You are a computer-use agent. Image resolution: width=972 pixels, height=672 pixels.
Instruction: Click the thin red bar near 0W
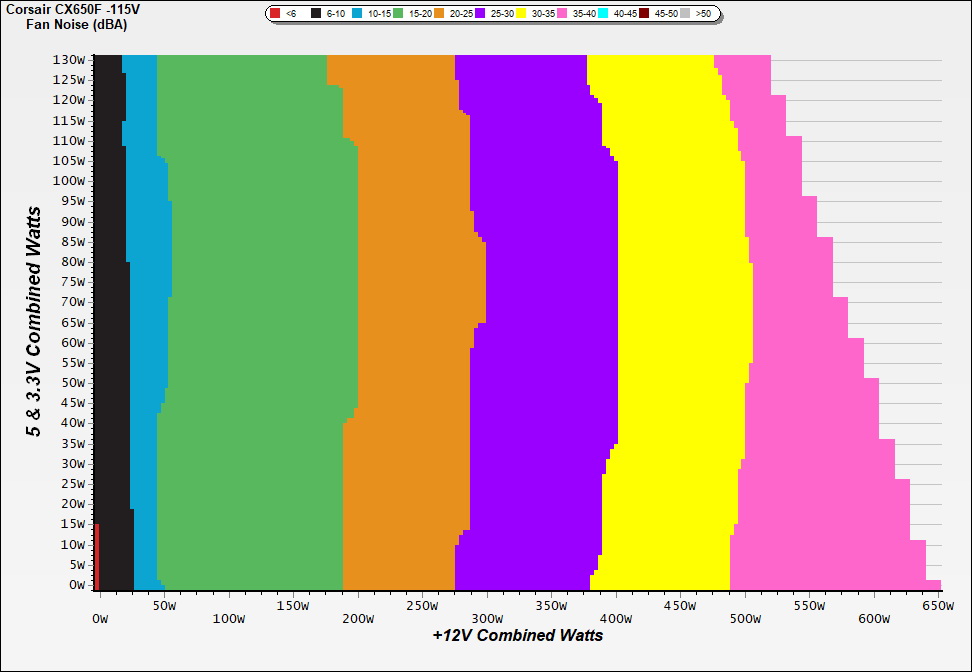[x=97, y=557]
